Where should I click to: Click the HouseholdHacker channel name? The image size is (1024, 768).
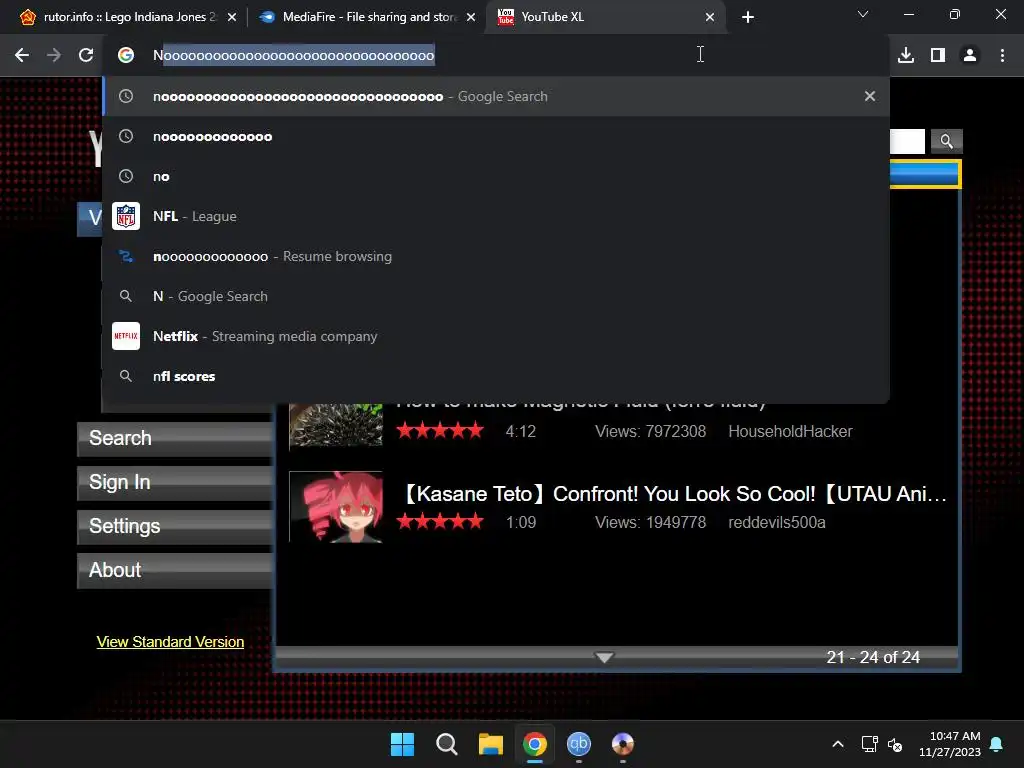point(790,432)
